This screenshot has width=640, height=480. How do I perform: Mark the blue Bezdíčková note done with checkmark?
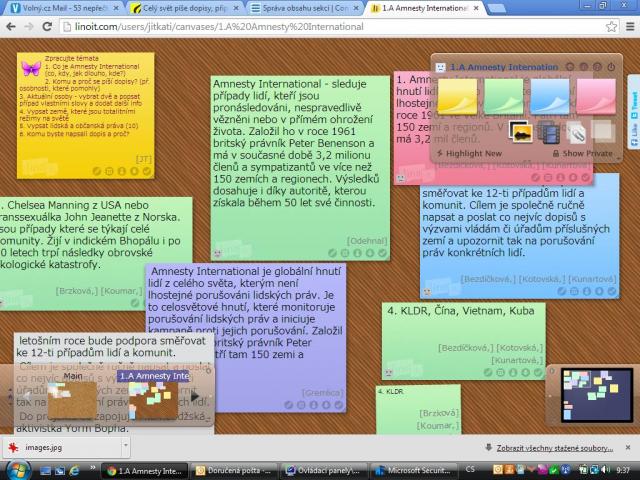pos(612,291)
